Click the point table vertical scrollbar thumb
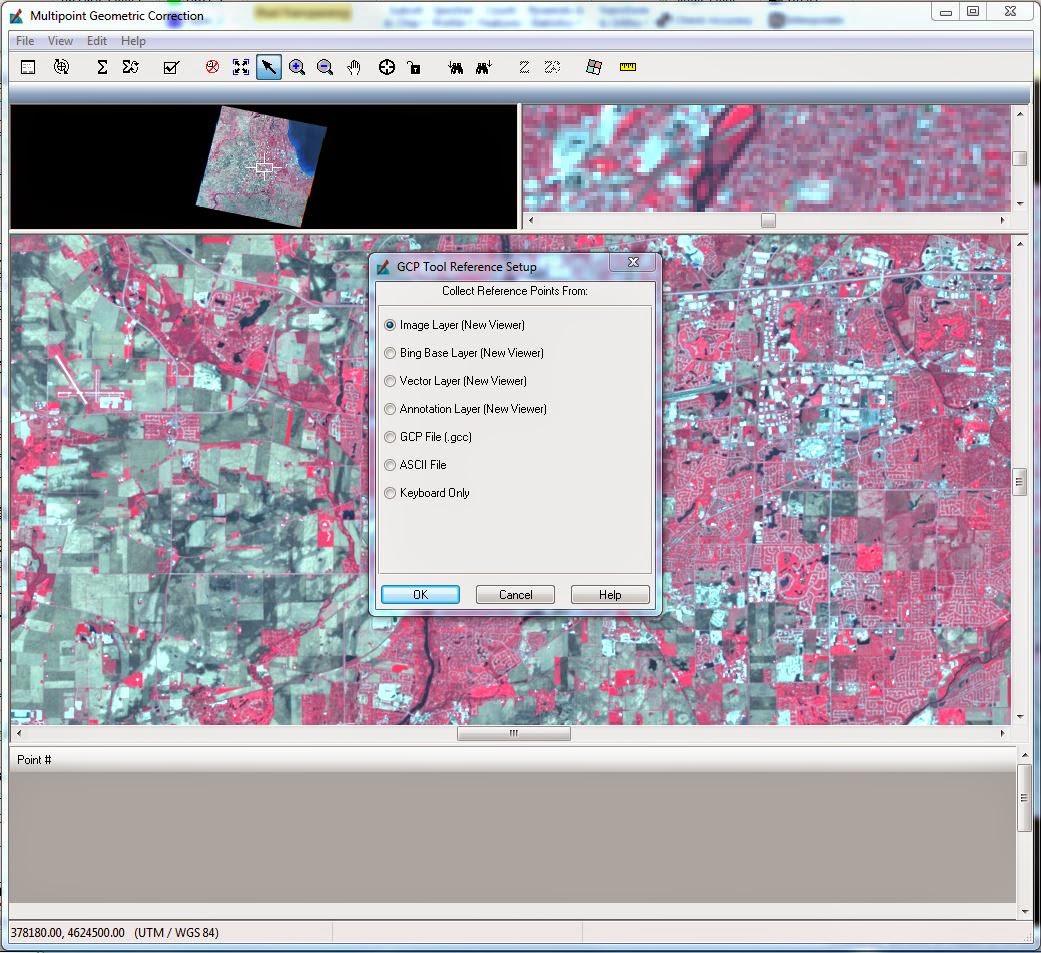 [1024, 798]
